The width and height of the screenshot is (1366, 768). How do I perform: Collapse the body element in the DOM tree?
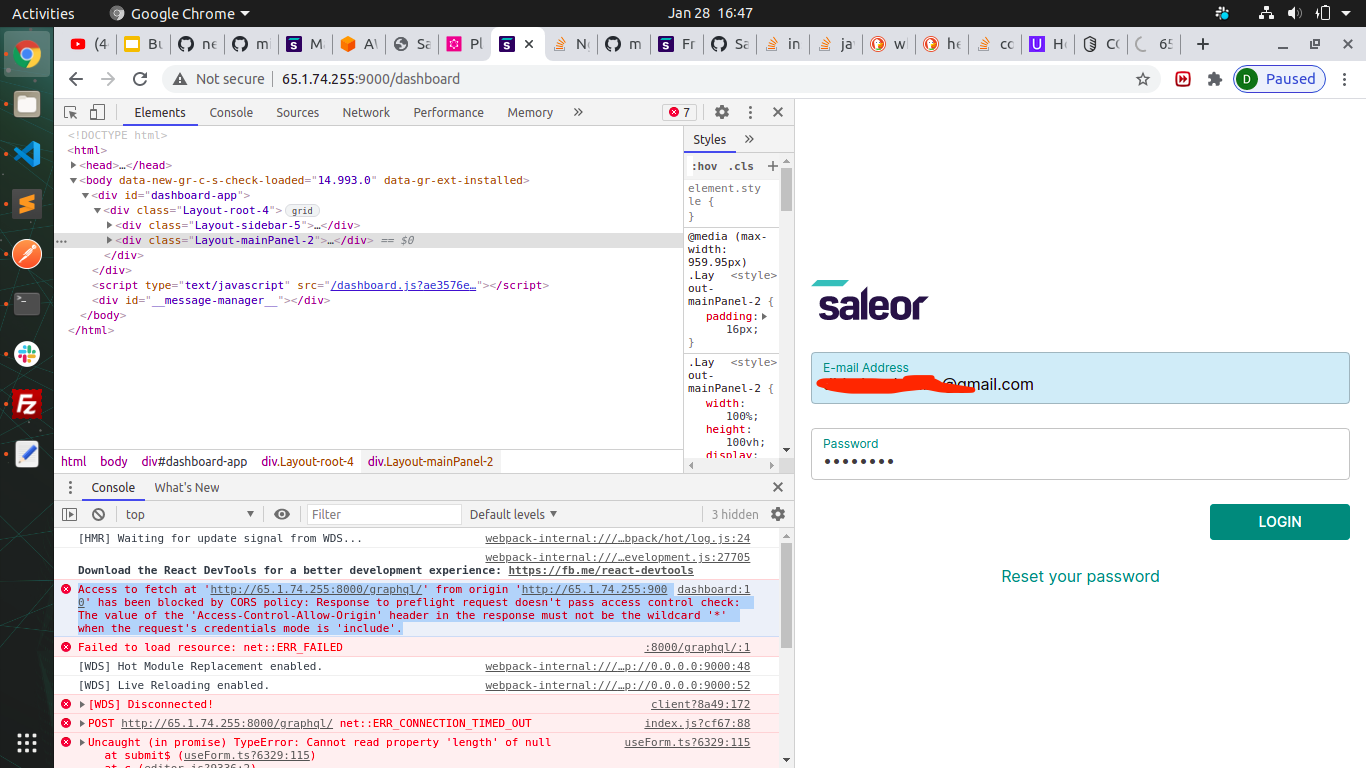click(74, 181)
